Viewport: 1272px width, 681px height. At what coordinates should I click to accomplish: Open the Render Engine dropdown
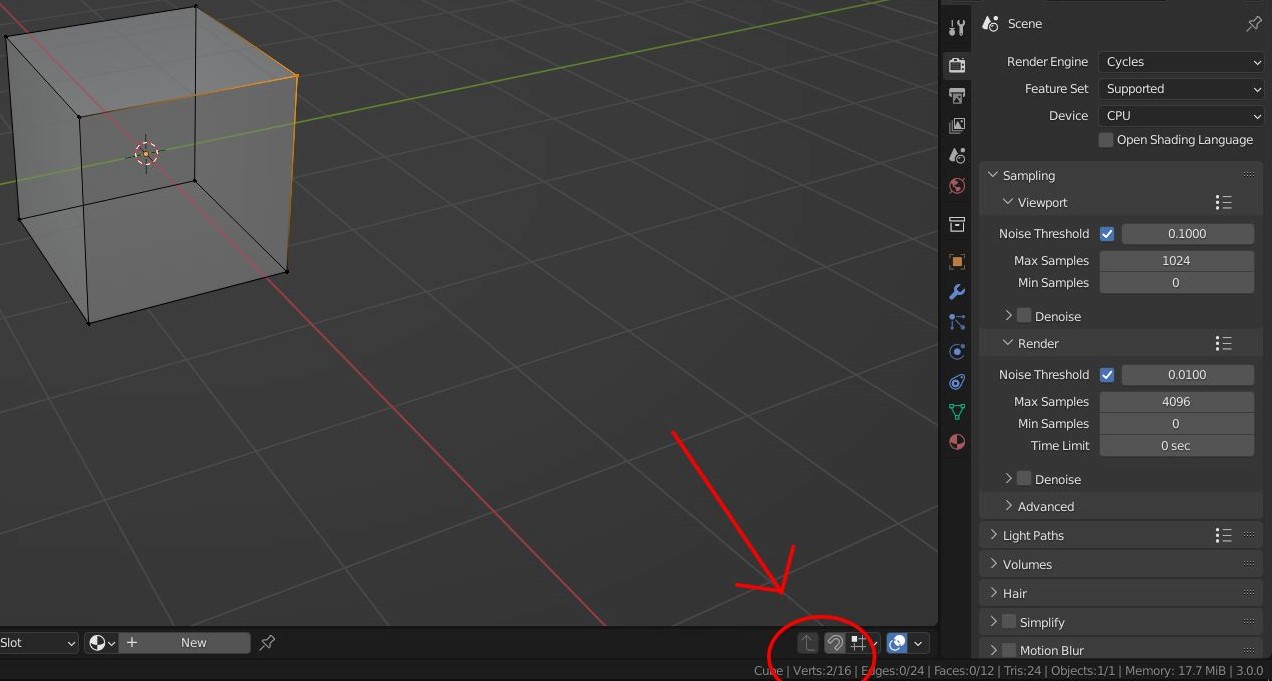[x=1181, y=61]
